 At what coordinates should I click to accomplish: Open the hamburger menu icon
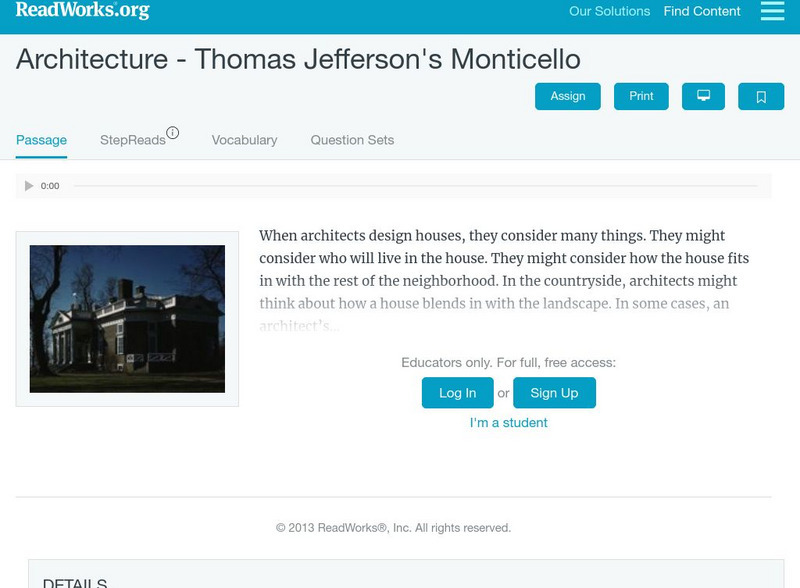[x=772, y=11]
